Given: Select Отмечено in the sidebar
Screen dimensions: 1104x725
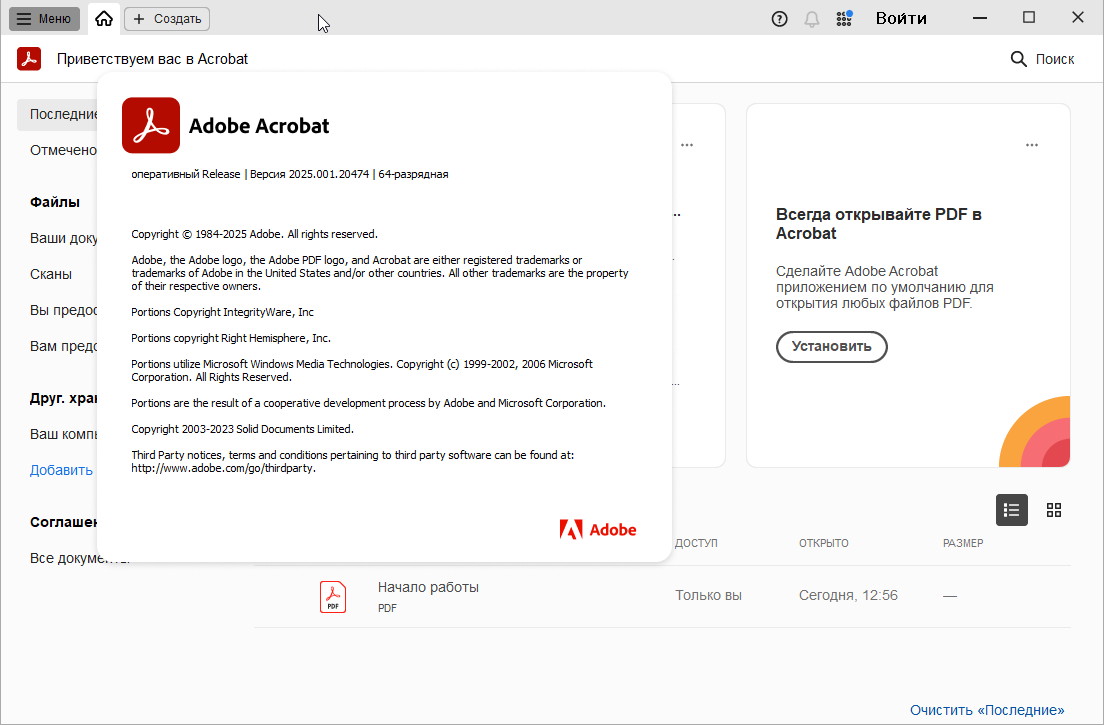Looking at the screenshot, I should point(63,150).
